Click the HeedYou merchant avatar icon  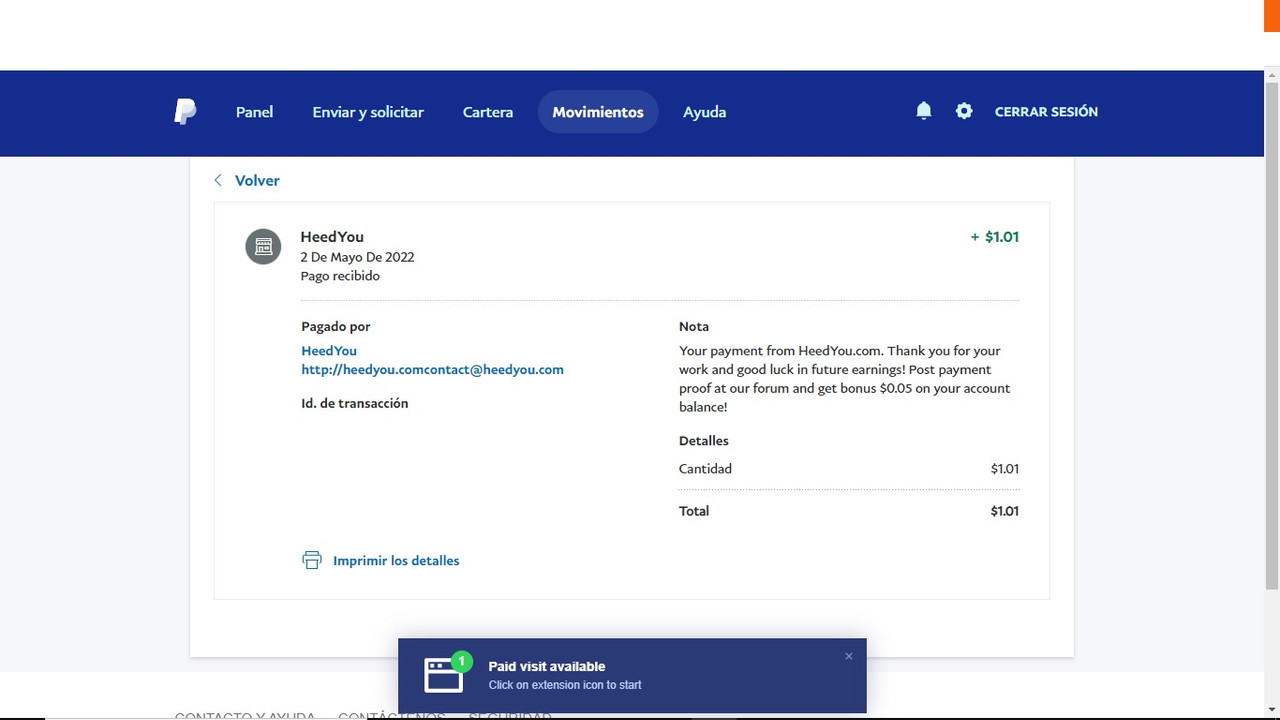coord(263,246)
